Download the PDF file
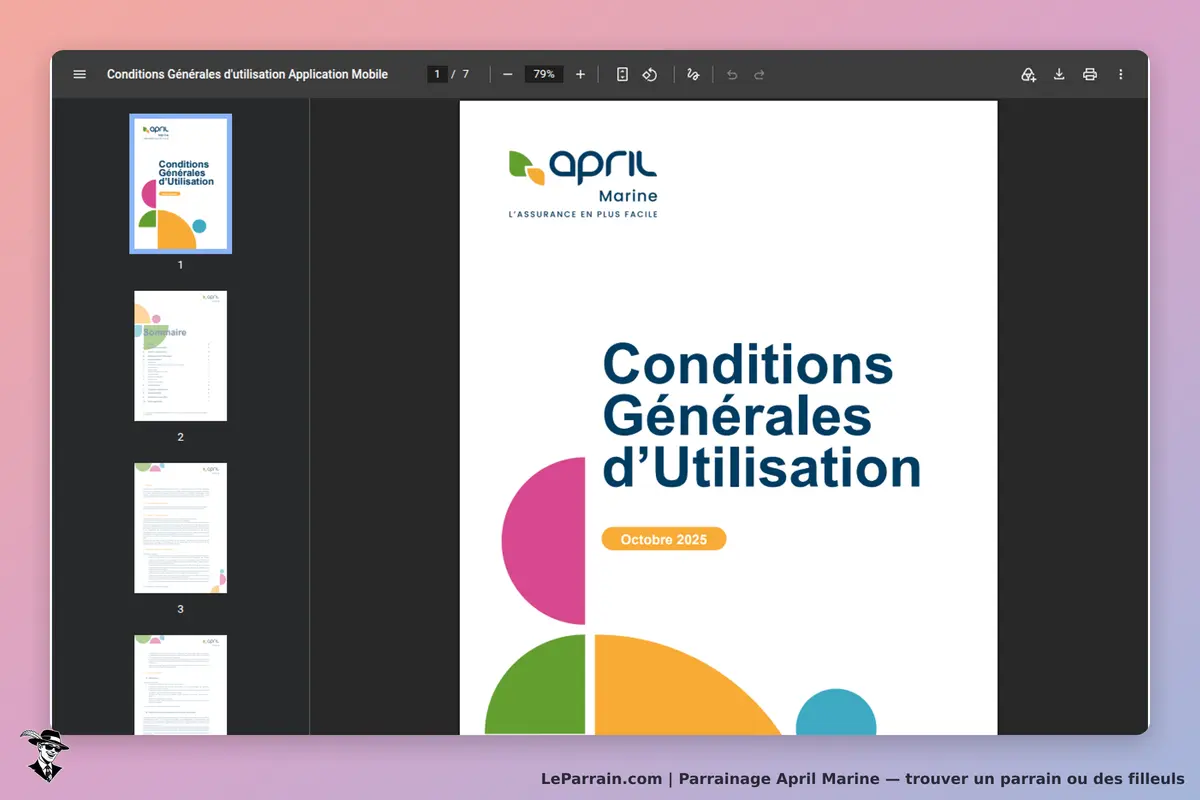 pyautogui.click(x=1059, y=74)
